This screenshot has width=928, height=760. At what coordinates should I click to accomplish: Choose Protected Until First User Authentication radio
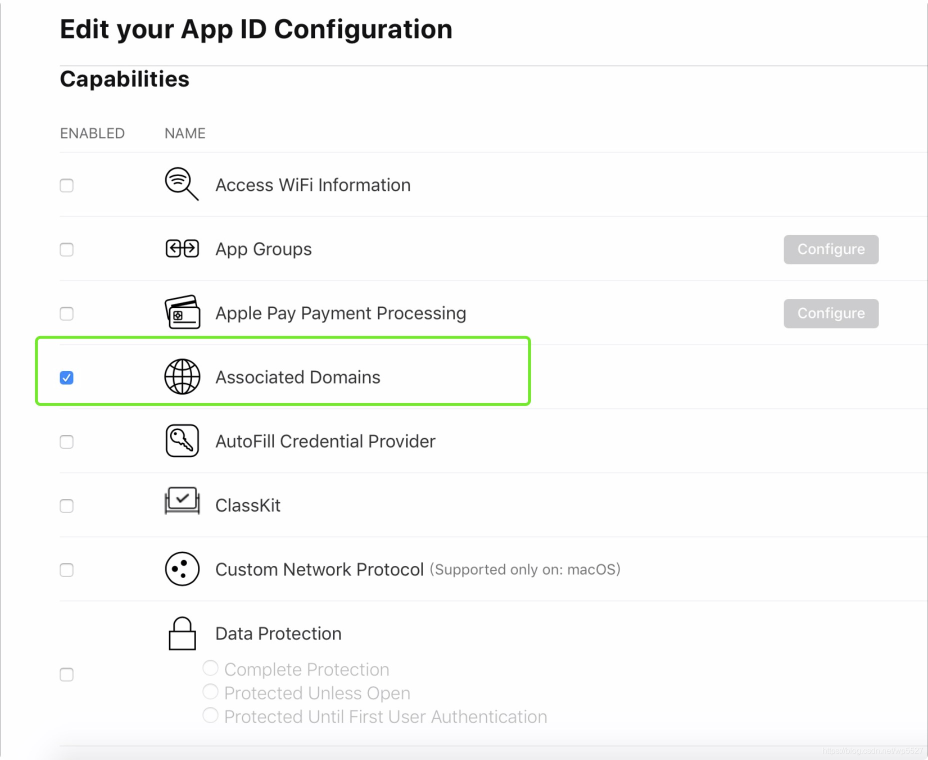(210, 715)
